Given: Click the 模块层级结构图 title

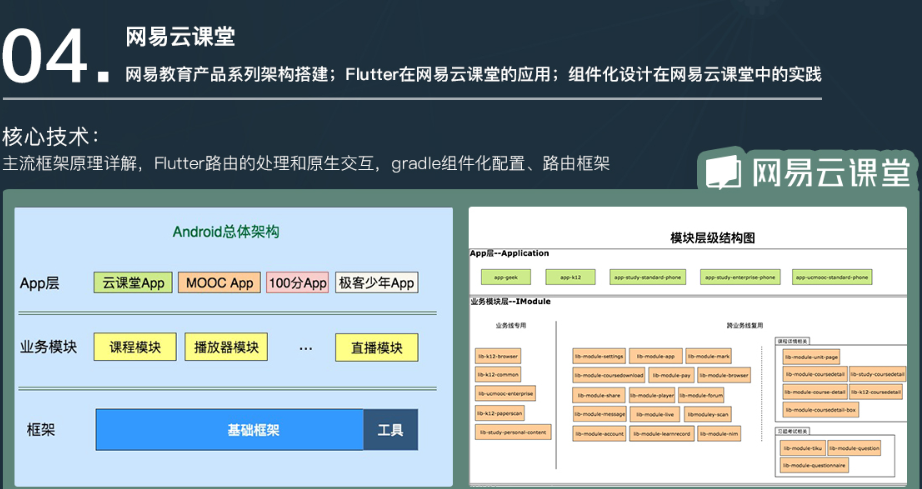Looking at the screenshot, I should [712, 238].
